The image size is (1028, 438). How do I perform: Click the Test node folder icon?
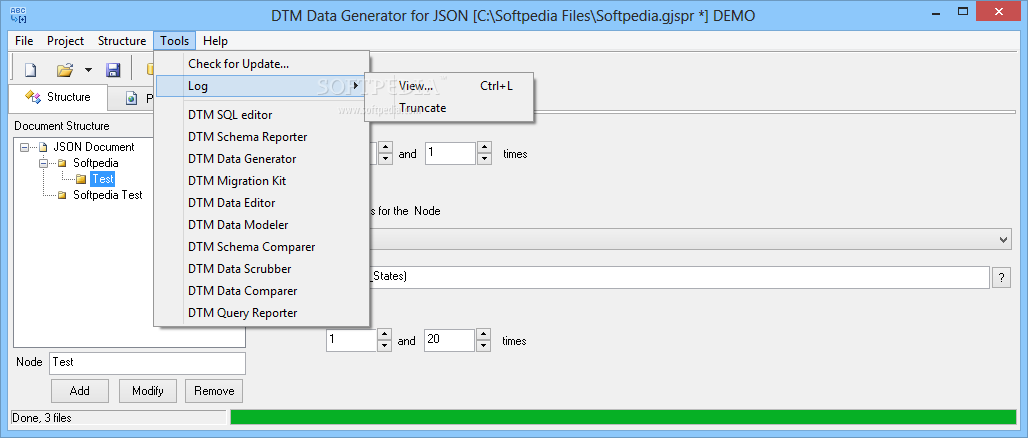pyautogui.click(x=81, y=178)
